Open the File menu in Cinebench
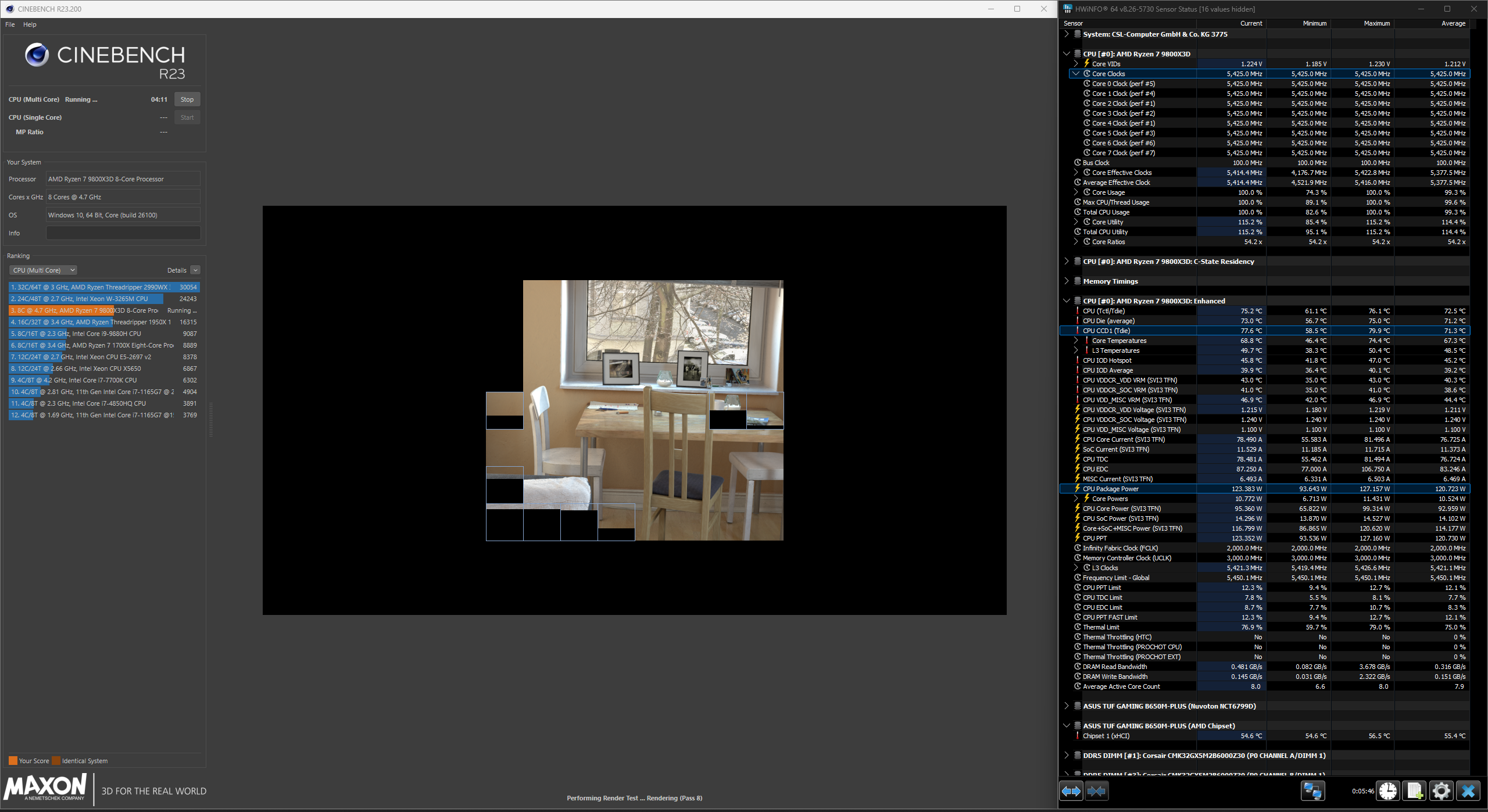This screenshot has height=812, width=1488. coord(9,24)
